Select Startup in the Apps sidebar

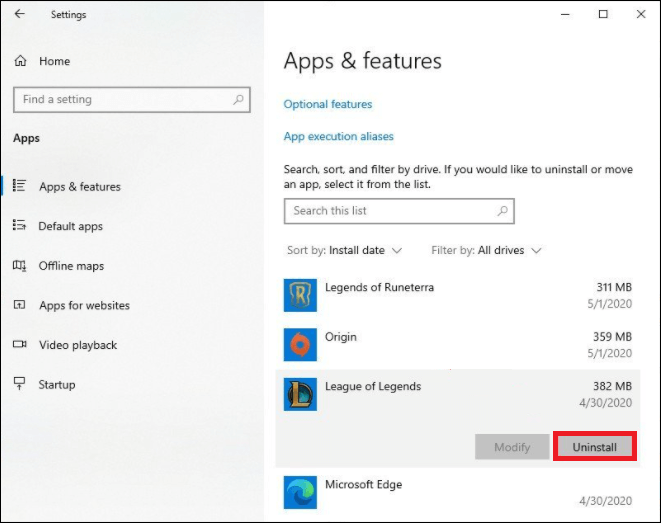pos(56,384)
